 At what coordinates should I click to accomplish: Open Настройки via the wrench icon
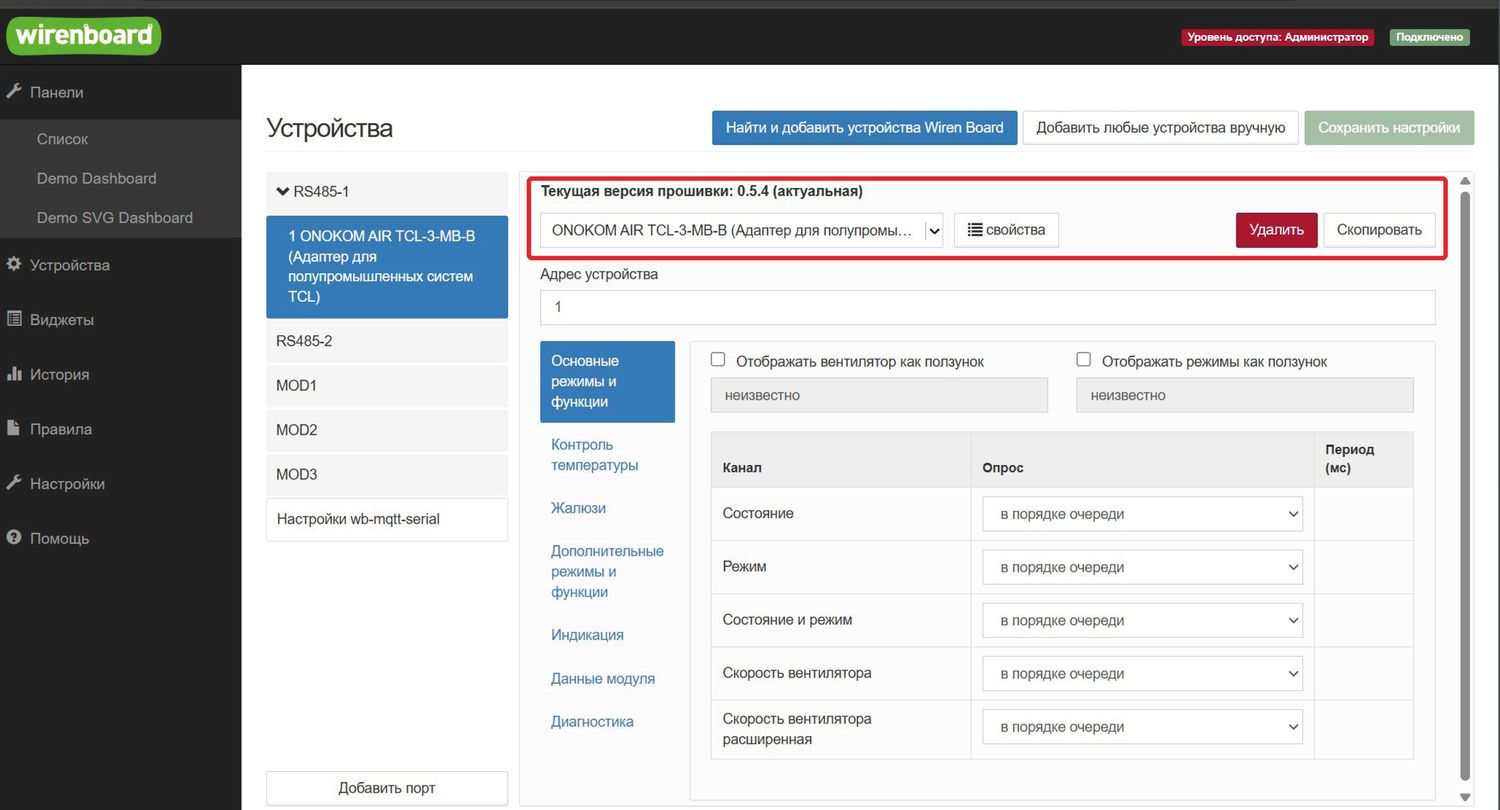tap(14, 483)
